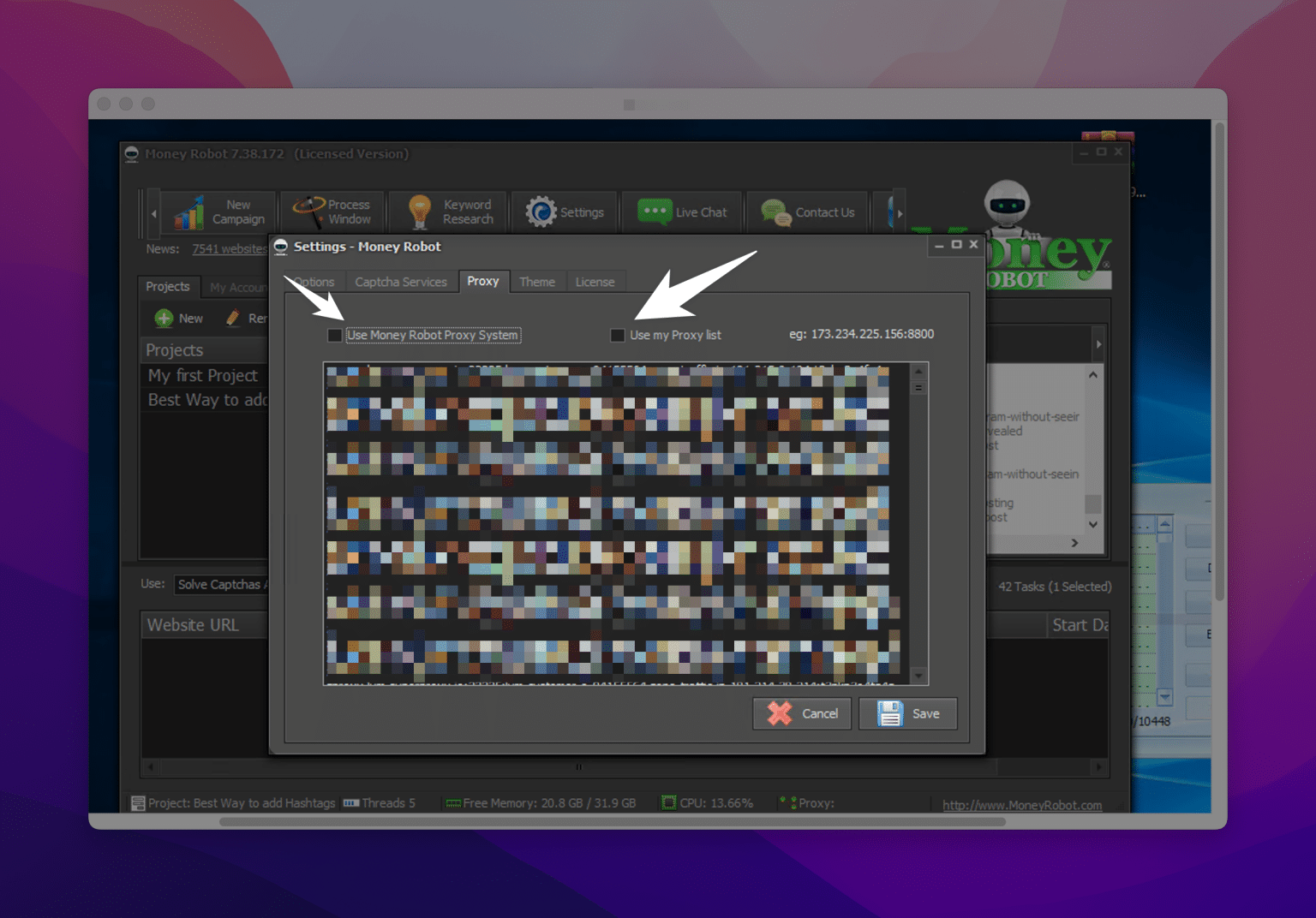Click green plus New project icon
This screenshot has height=918, width=1316.
click(x=164, y=319)
